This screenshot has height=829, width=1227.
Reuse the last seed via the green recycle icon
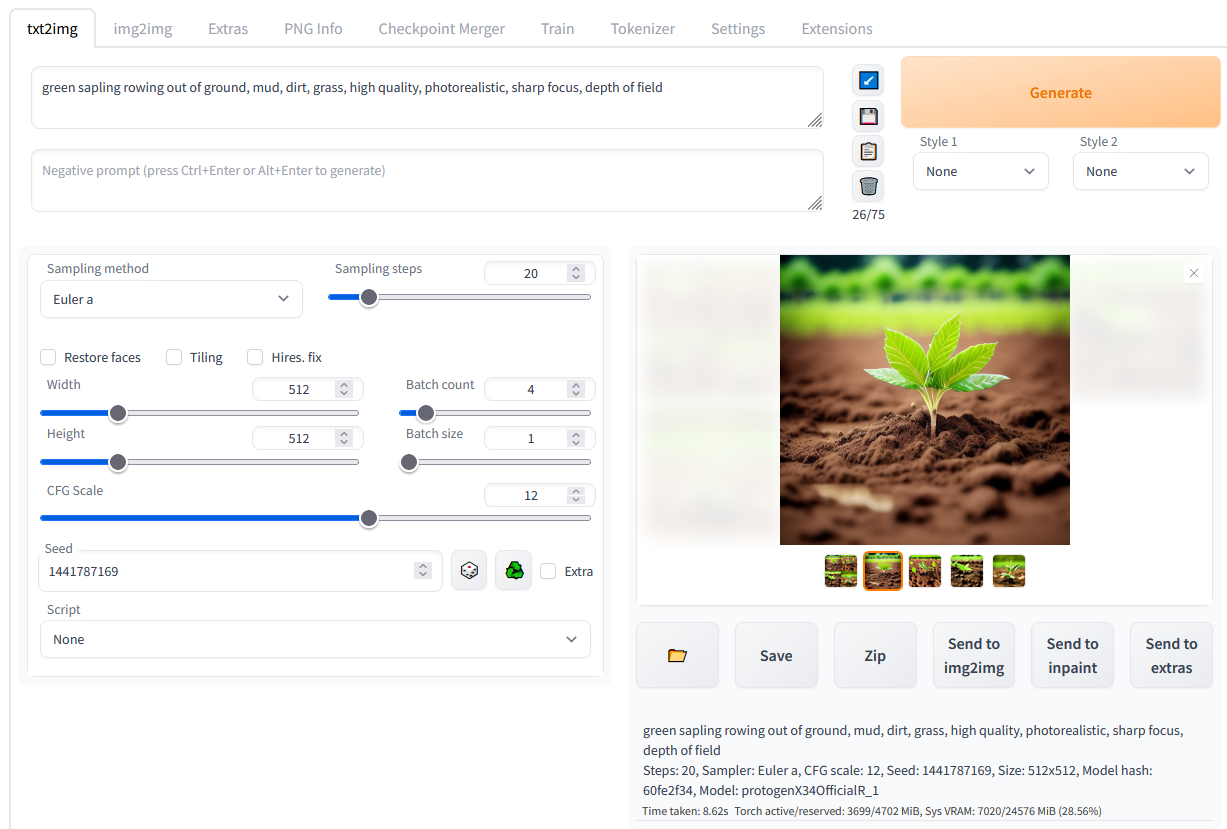coord(514,571)
